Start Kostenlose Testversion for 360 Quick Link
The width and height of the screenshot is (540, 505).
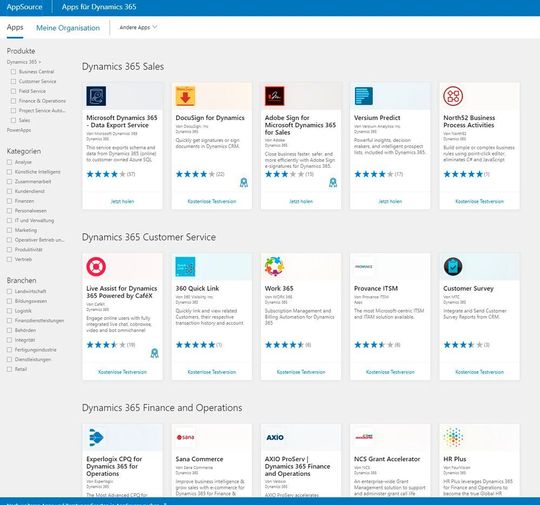click(212, 372)
